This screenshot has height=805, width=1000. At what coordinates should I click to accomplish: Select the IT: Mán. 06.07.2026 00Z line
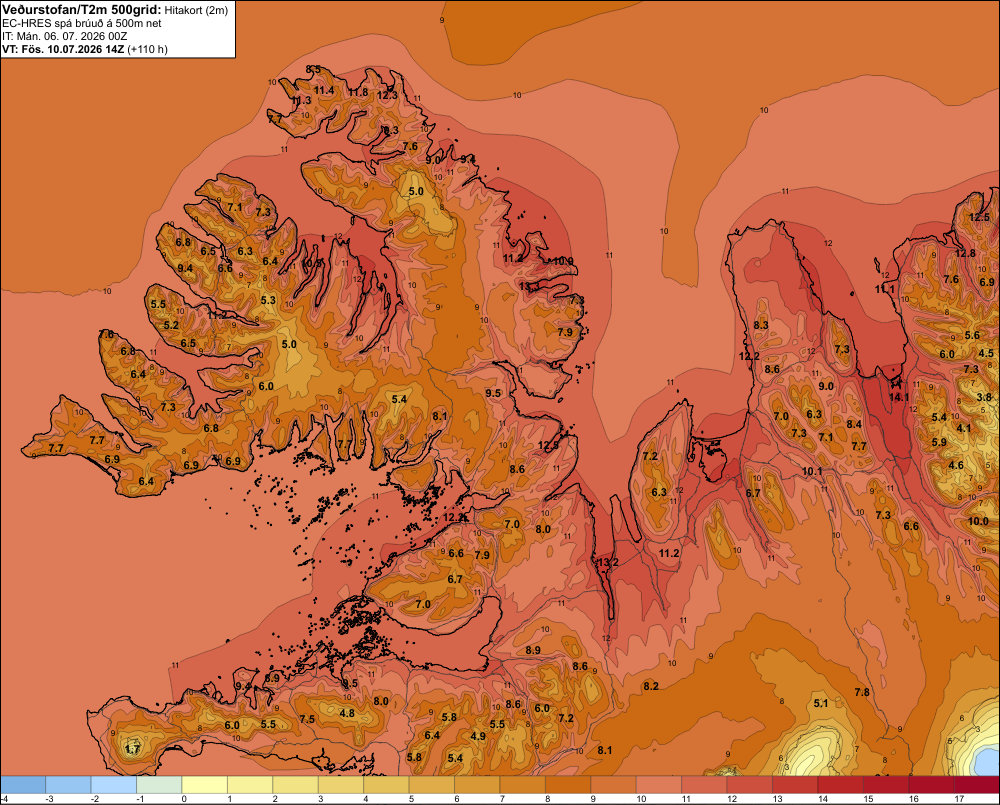(64, 36)
